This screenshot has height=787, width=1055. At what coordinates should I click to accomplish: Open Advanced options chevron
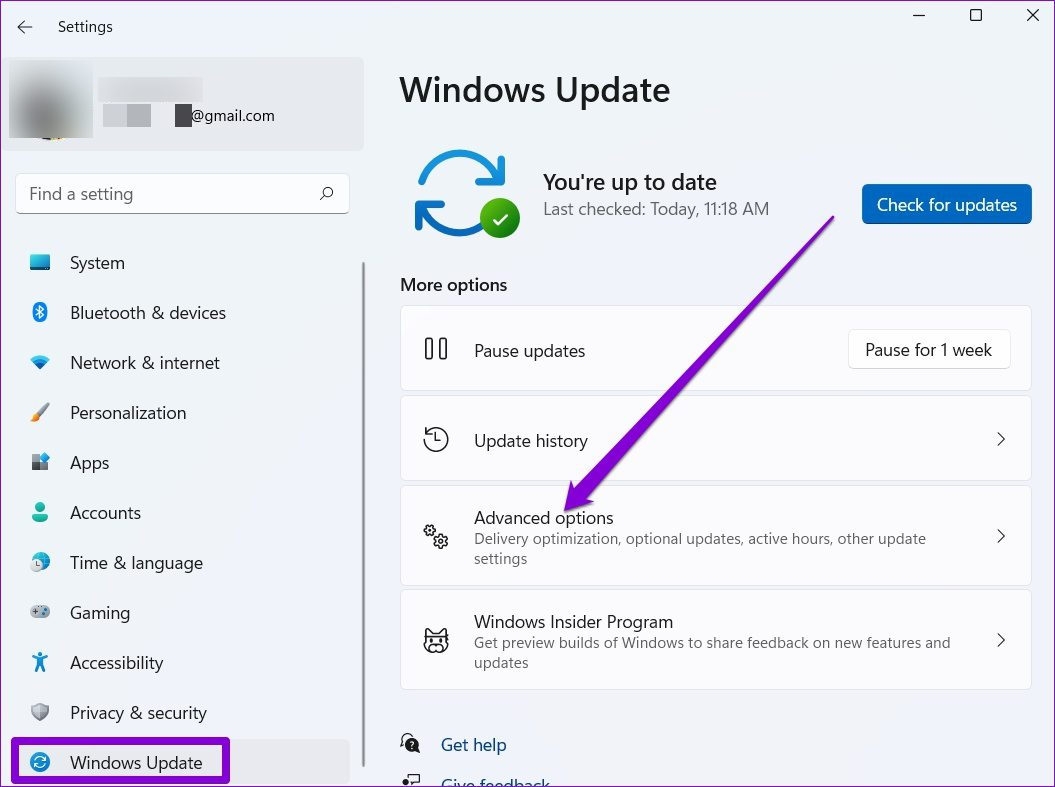pyautogui.click(x=1001, y=536)
